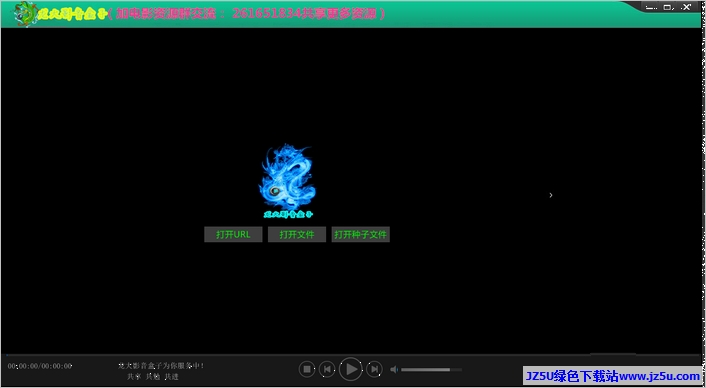
Task: Expand the side panel arrow
Action: tap(551, 195)
